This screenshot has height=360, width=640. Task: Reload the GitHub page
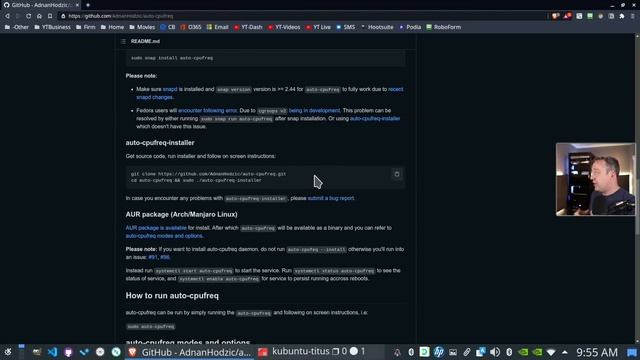[29, 16]
